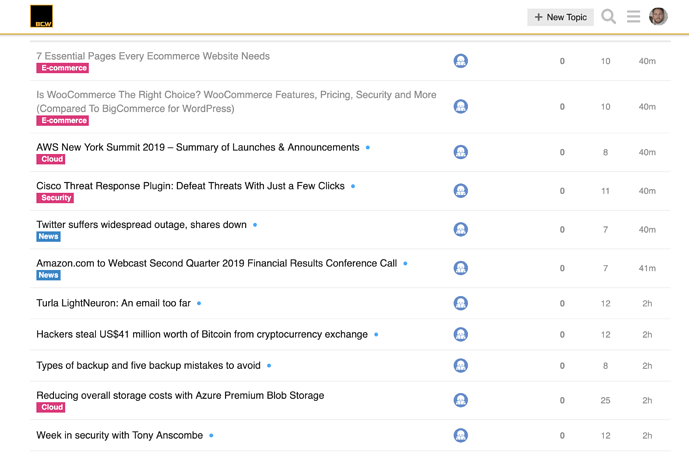The image size is (689, 457).
Task: Click 2h activity time in Hackers steal Bitcoin row
Action: click(x=647, y=335)
